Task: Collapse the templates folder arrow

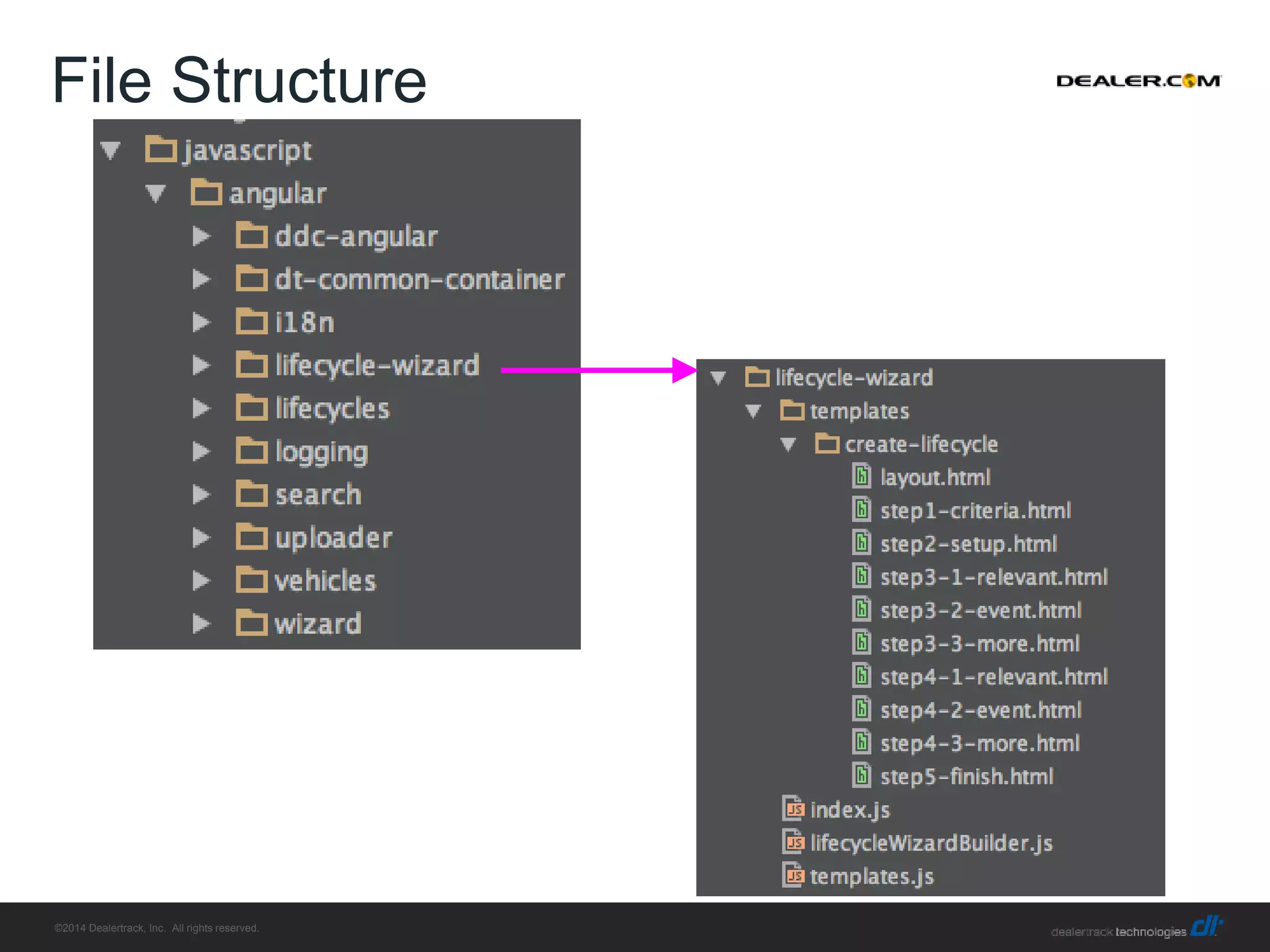Action: [x=753, y=411]
